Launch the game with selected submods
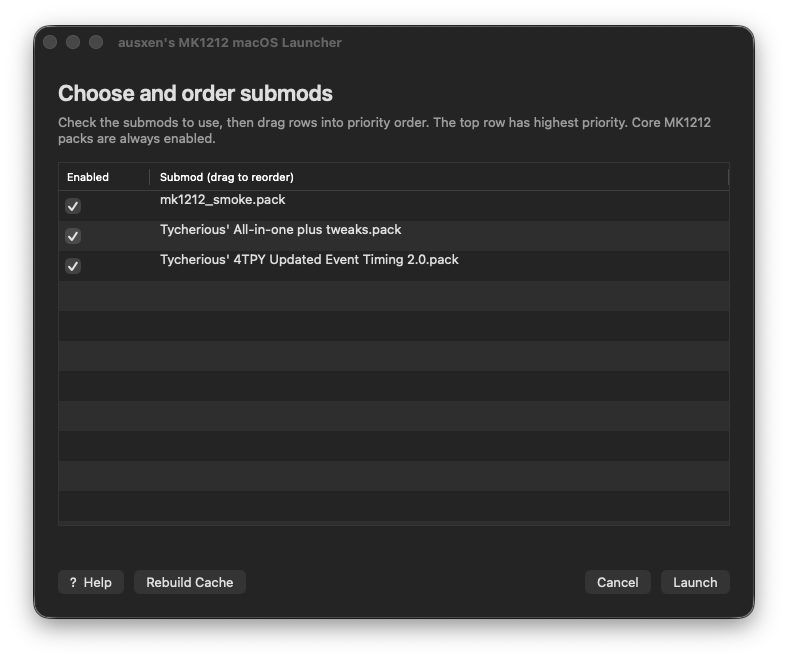The image size is (788, 660). tap(695, 582)
